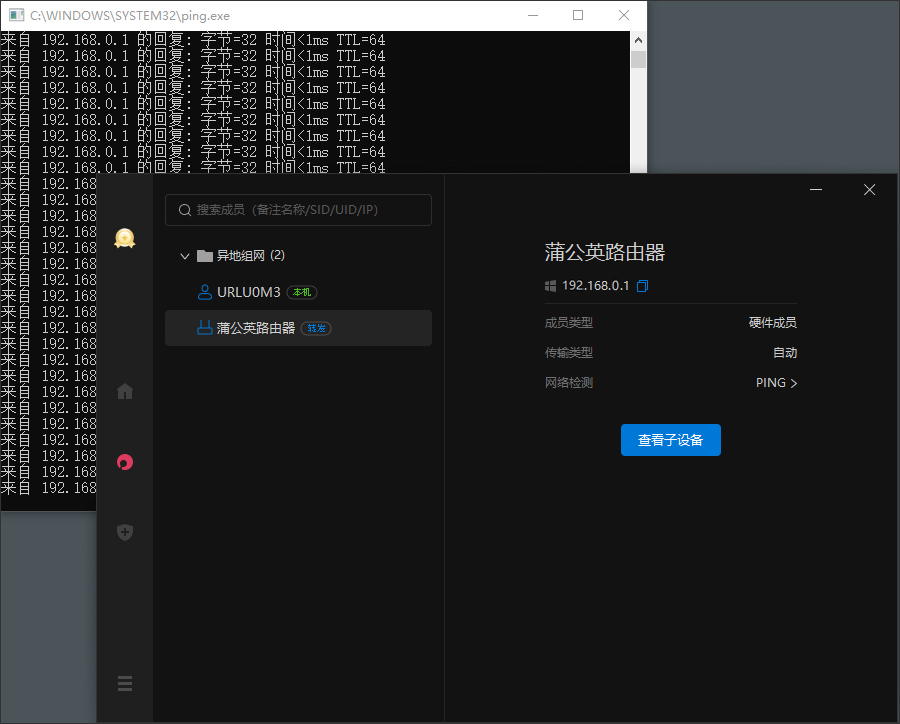Select the 蒲公英路由器 member entry
900x724 pixels.
point(256,328)
